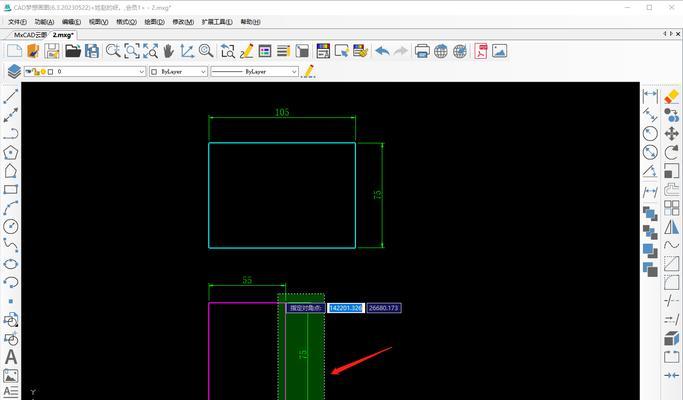Click the Print icon
Image resolution: width=683 pixels, height=400 pixels.
click(422, 51)
